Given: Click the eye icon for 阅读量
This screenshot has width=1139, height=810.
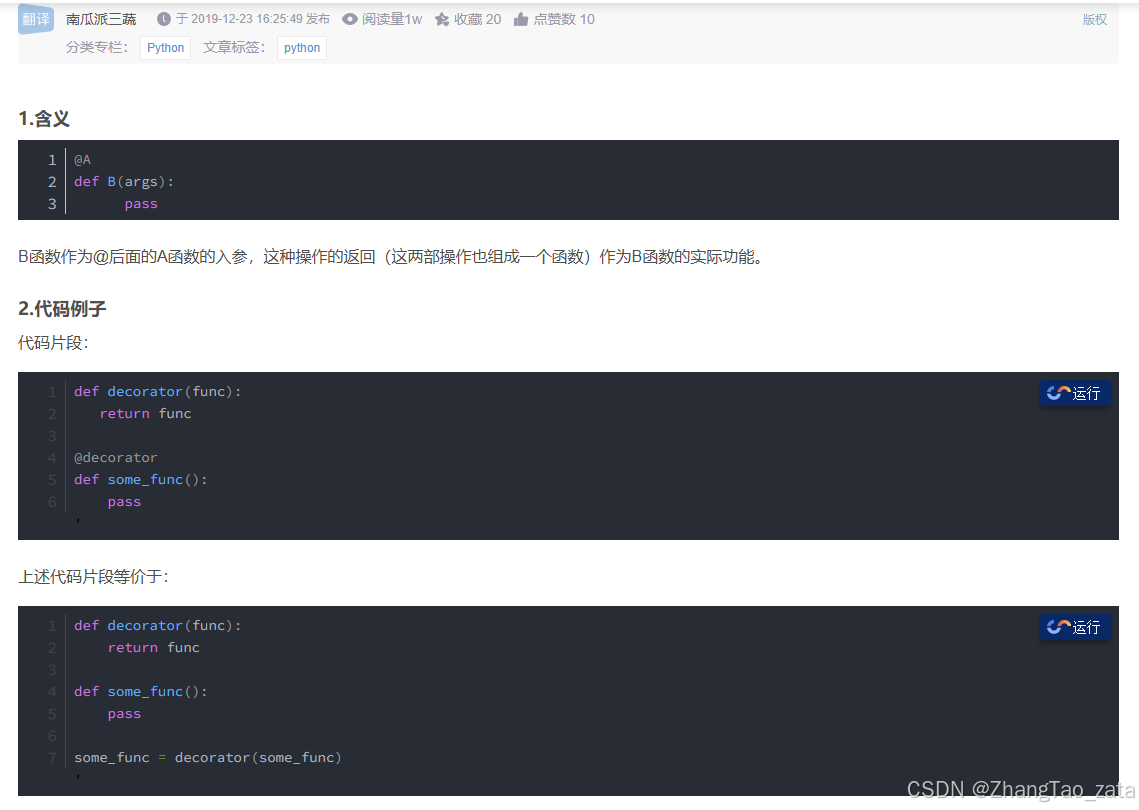Looking at the screenshot, I should tap(350, 20).
